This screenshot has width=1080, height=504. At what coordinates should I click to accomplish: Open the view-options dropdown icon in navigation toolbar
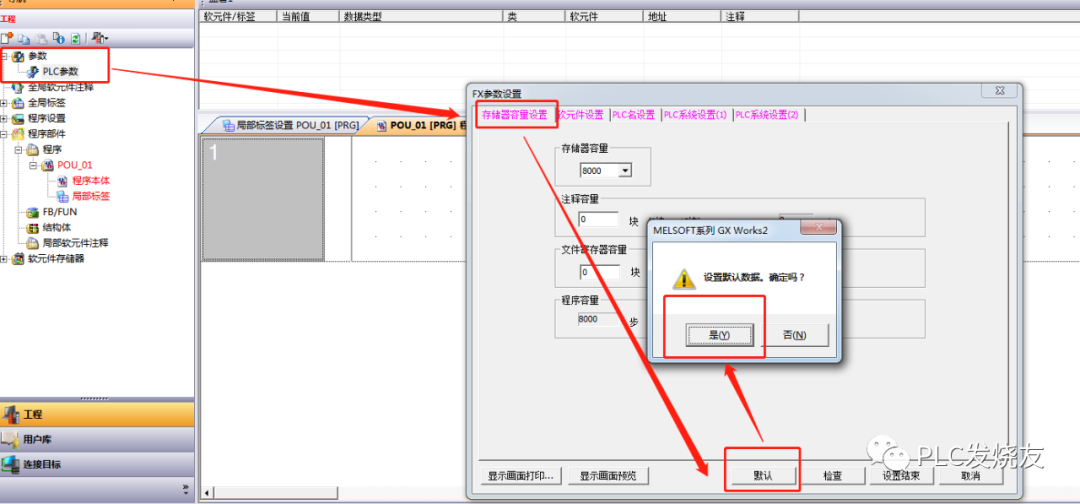point(101,39)
